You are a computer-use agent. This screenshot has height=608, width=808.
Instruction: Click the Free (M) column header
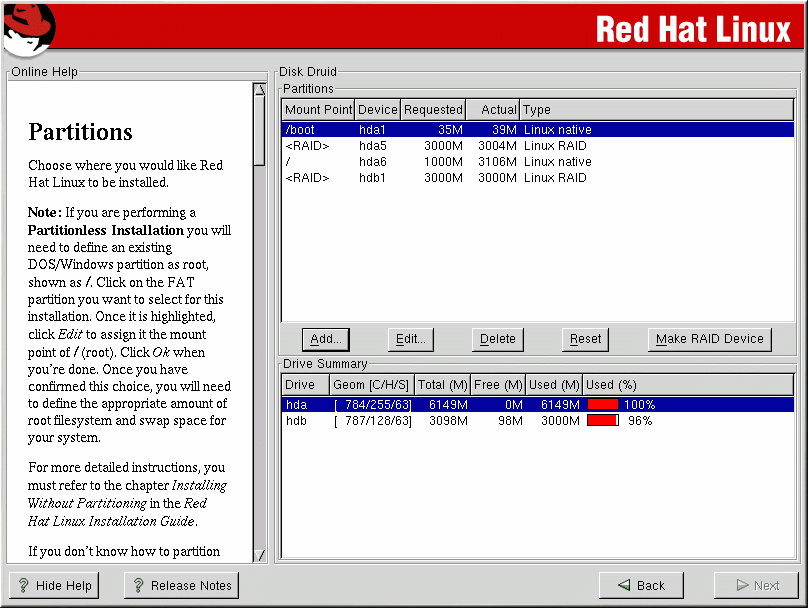point(499,385)
